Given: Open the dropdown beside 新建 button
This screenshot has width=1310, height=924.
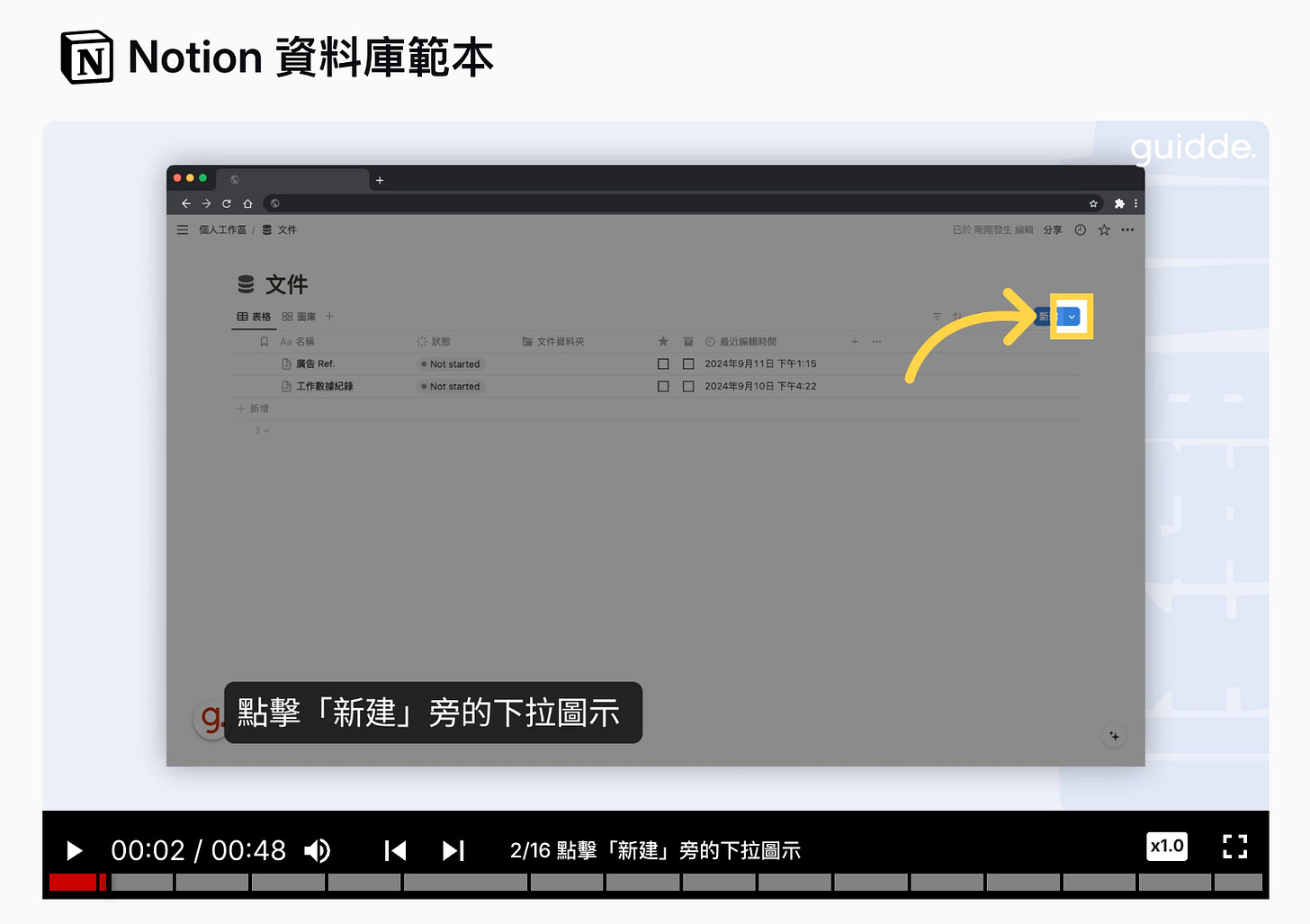Looking at the screenshot, I should point(1072,317).
